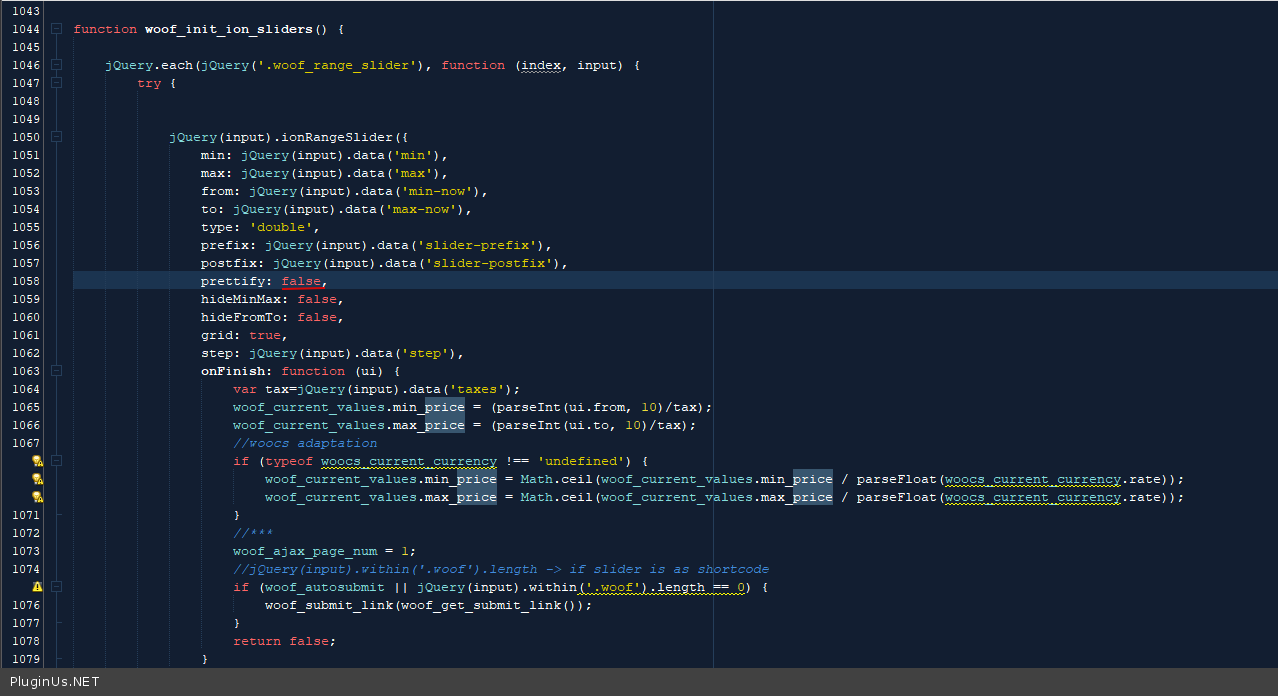
Task: Click the //woocs adaptation comment
Action: pos(305,443)
